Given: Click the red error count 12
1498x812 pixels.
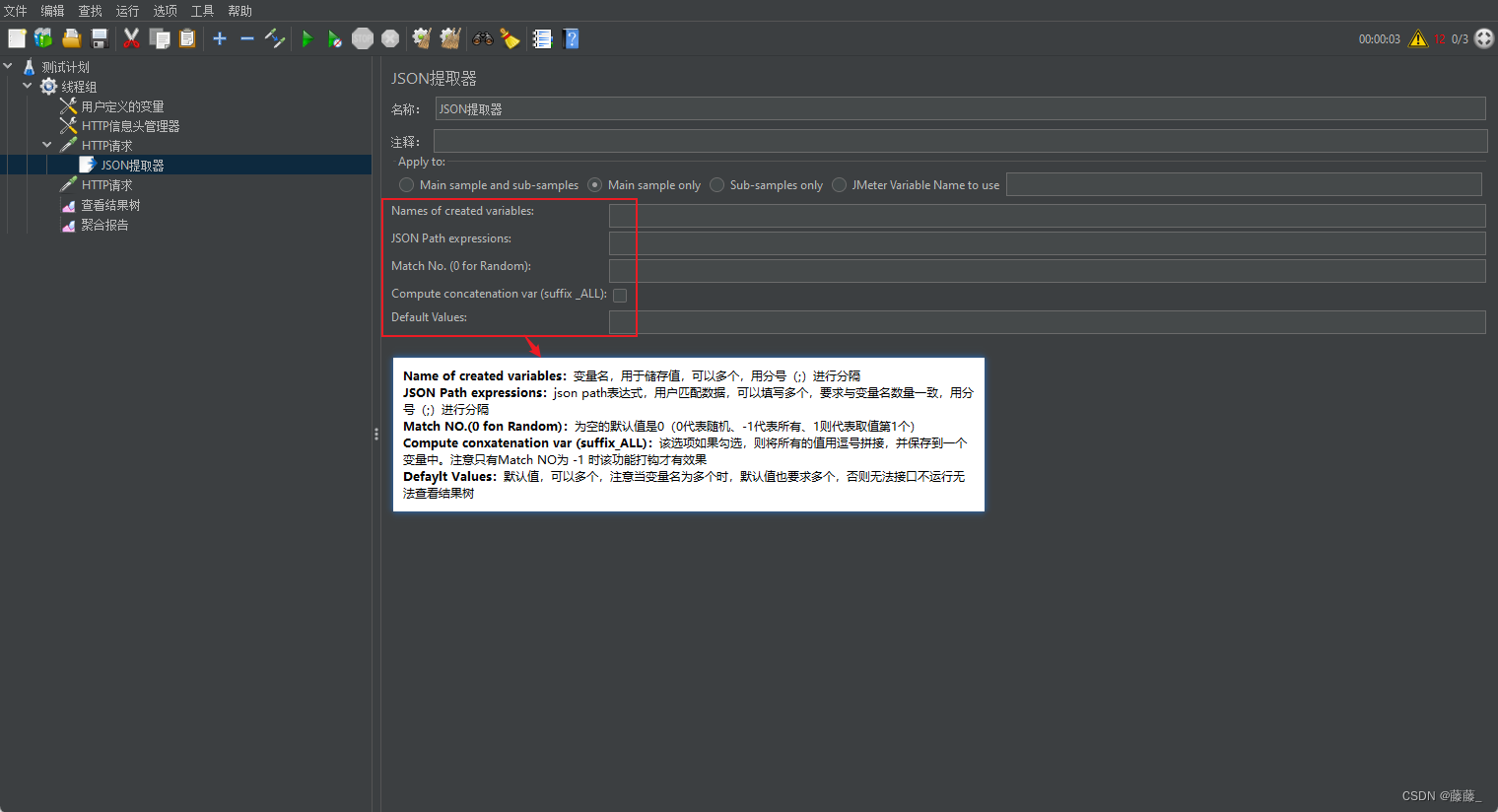Looking at the screenshot, I should pos(1440,39).
